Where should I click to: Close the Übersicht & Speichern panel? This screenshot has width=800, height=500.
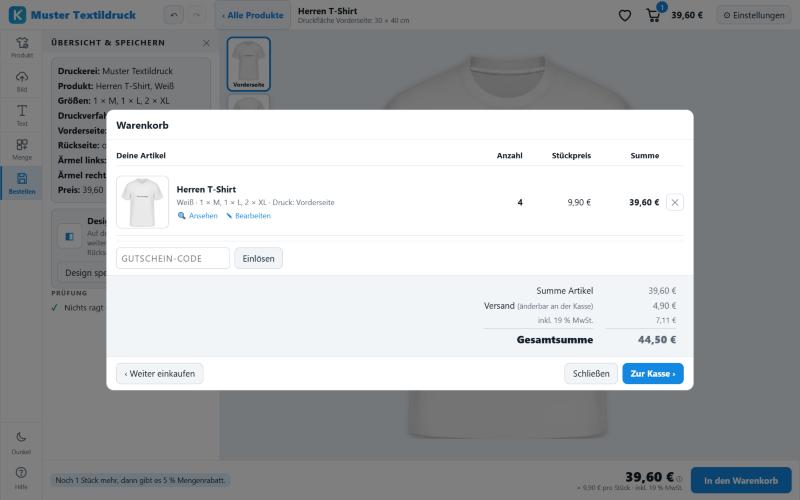(x=206, y=43)
